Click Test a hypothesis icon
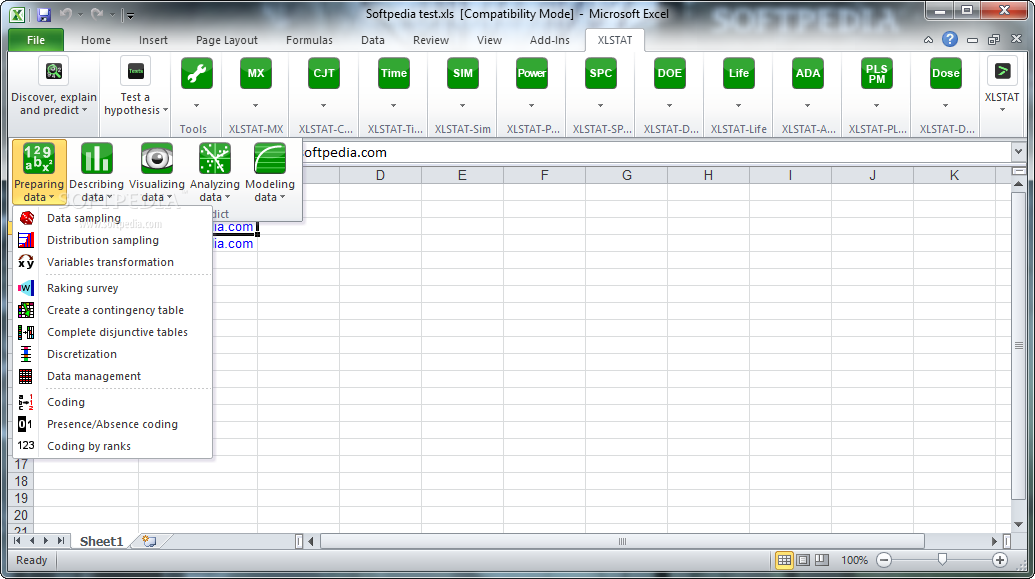 135,71
